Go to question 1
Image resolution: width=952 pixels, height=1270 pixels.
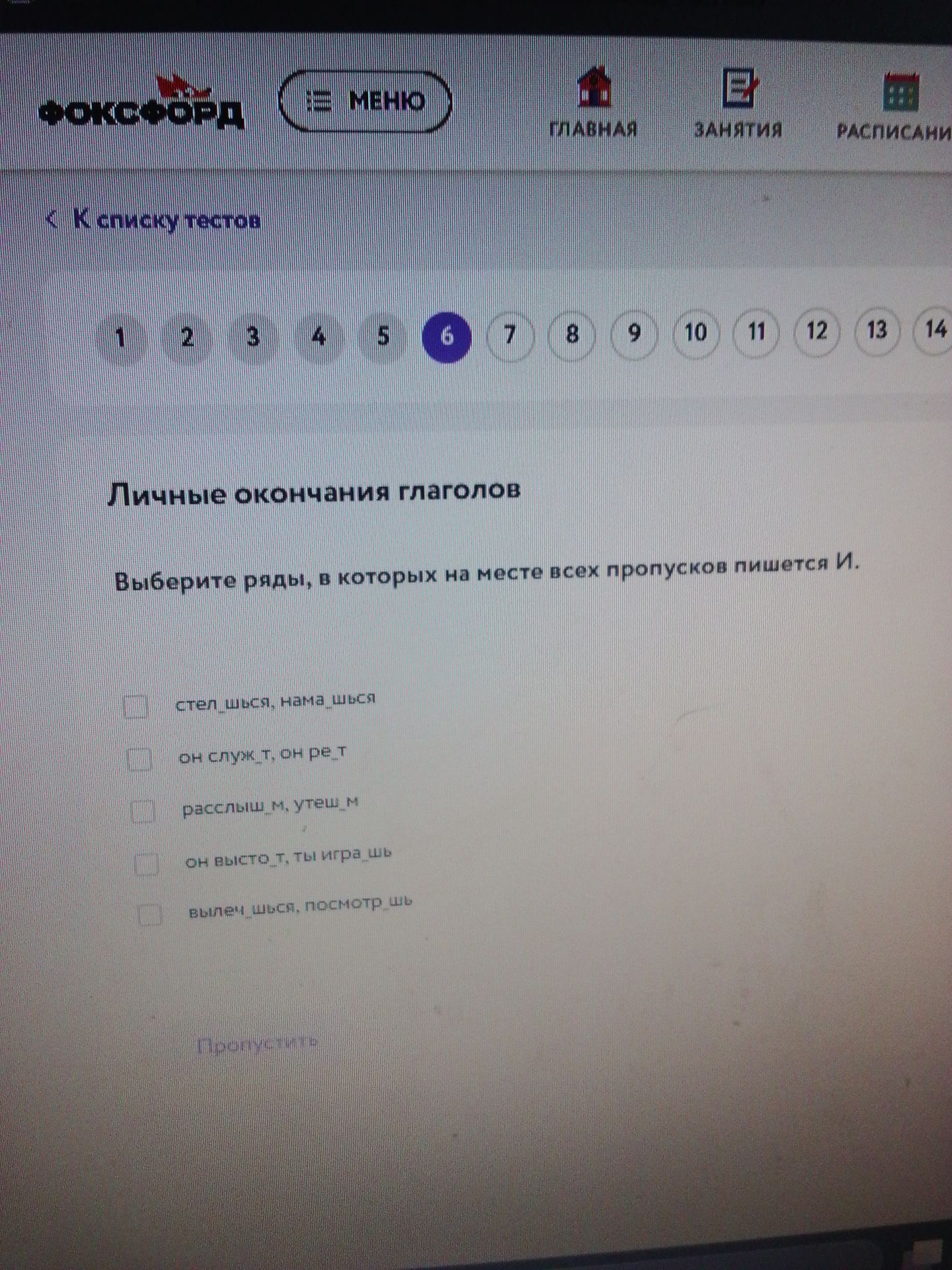click(120, 339)
